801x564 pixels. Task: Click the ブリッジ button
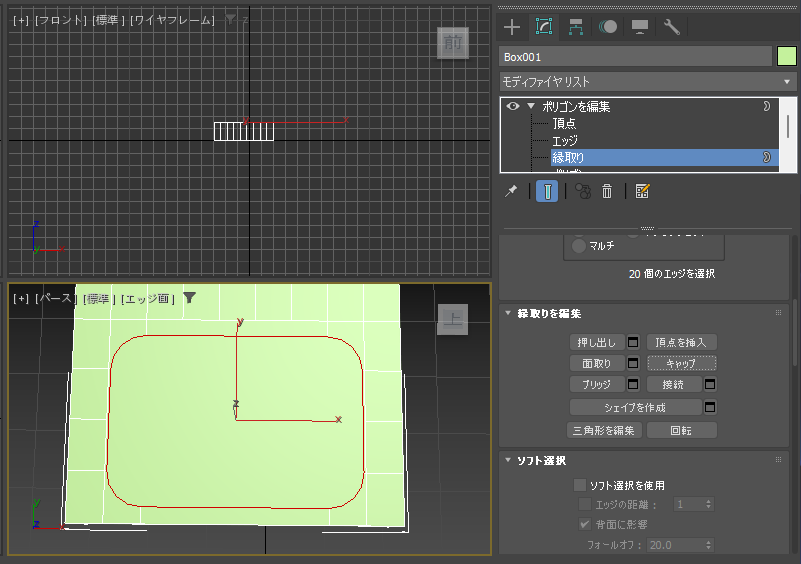(597, 384)
